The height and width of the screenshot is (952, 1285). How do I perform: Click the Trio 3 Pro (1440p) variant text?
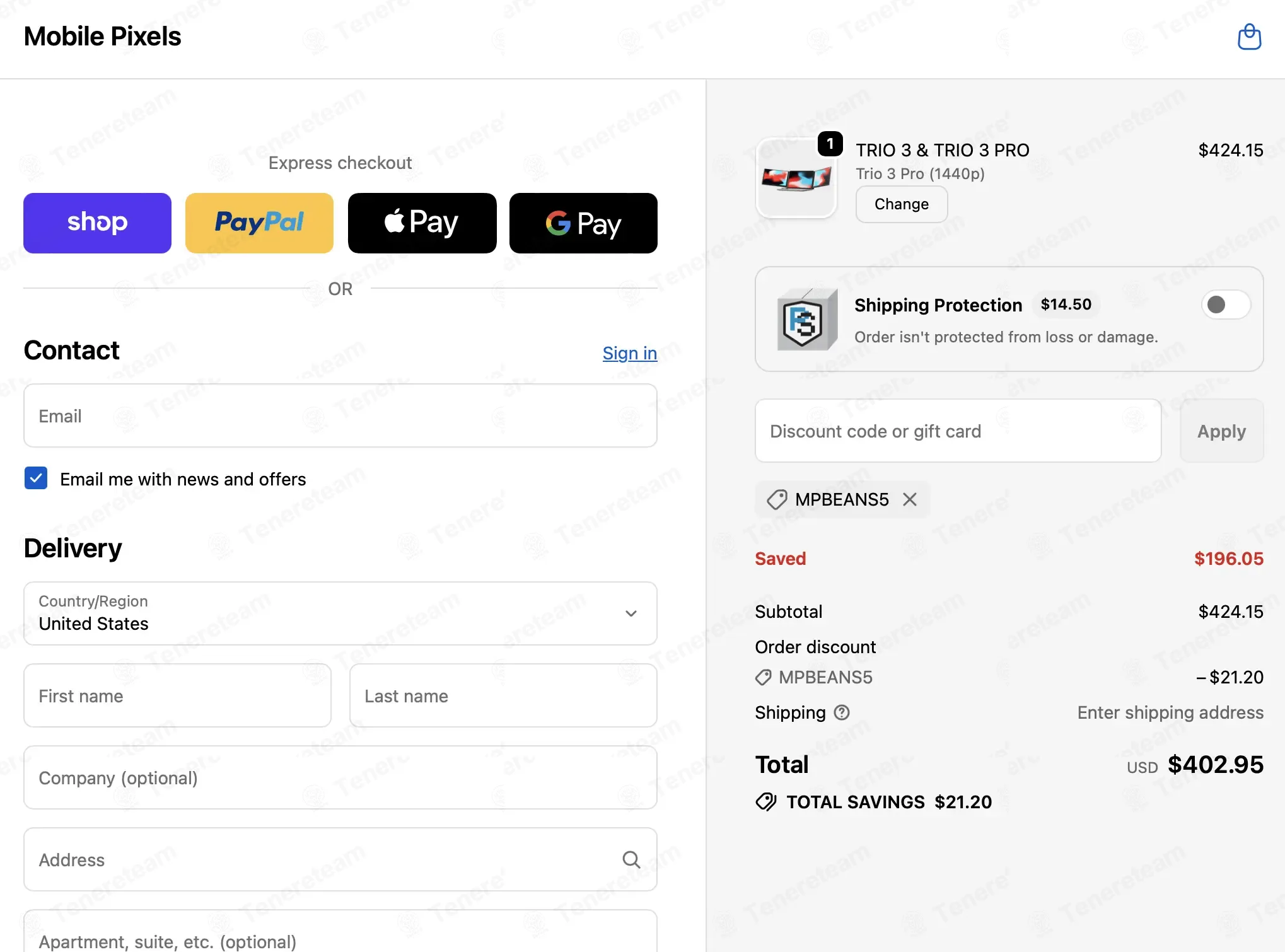(x=920, y=173)
